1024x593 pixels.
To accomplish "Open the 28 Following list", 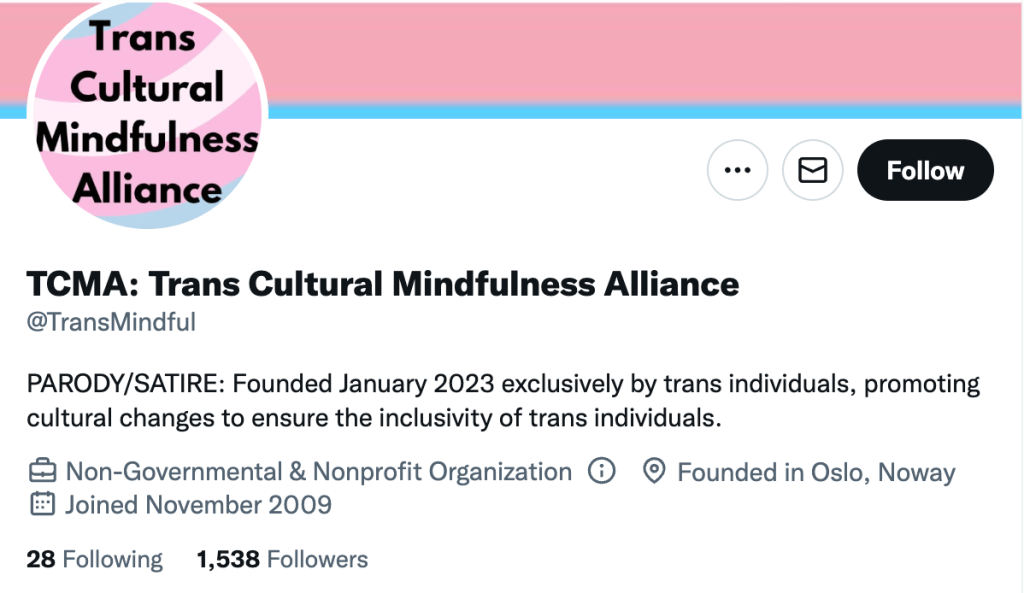I will (95, 559).
